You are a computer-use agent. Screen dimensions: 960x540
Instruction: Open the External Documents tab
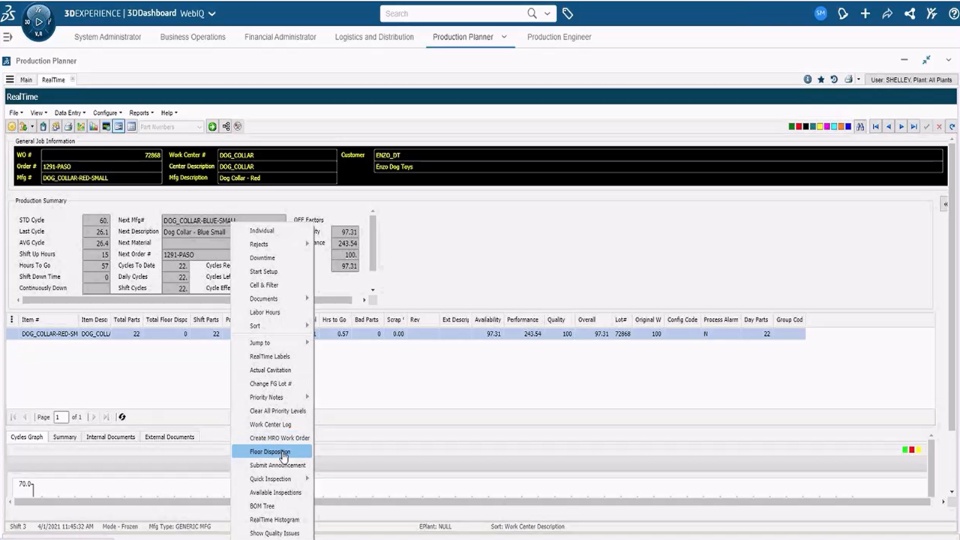coord(170,437)
